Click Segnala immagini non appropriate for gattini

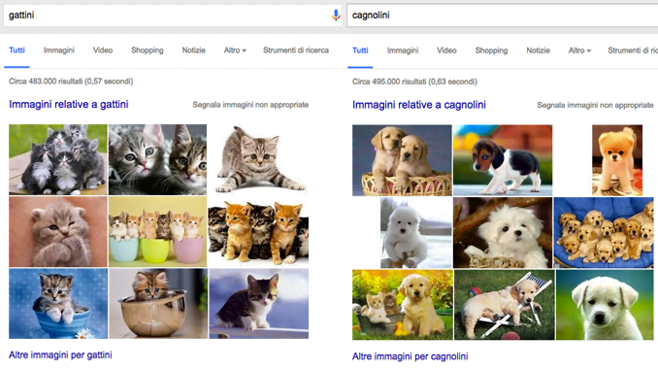(251, 105)
